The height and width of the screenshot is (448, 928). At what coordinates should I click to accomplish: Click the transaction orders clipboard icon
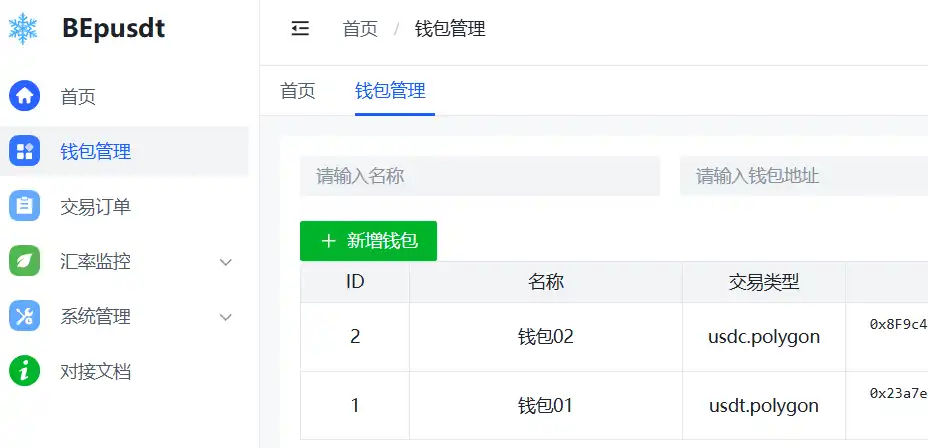tap(24, 207)
